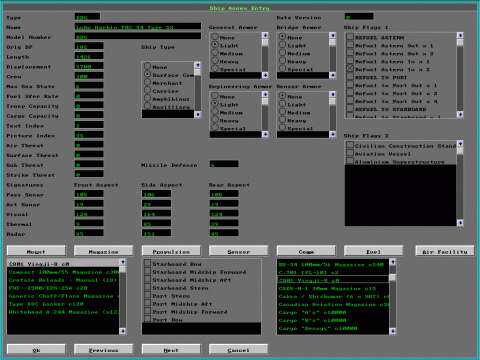Click the Magazine button
This screenshot has height=360, width=480.
(104, 251)
